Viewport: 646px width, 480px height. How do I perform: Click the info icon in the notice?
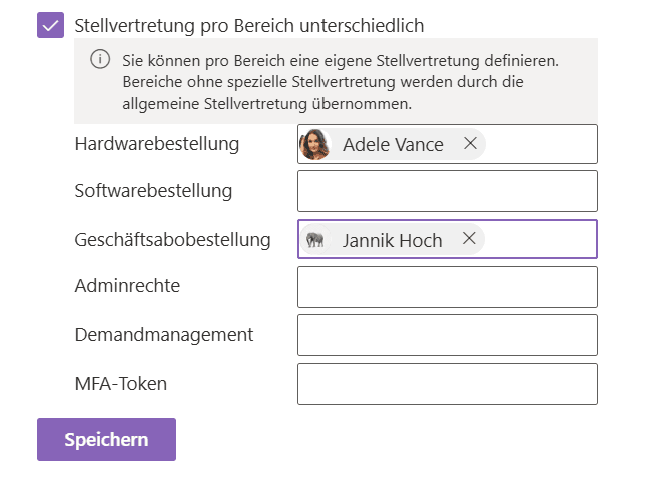100,59
